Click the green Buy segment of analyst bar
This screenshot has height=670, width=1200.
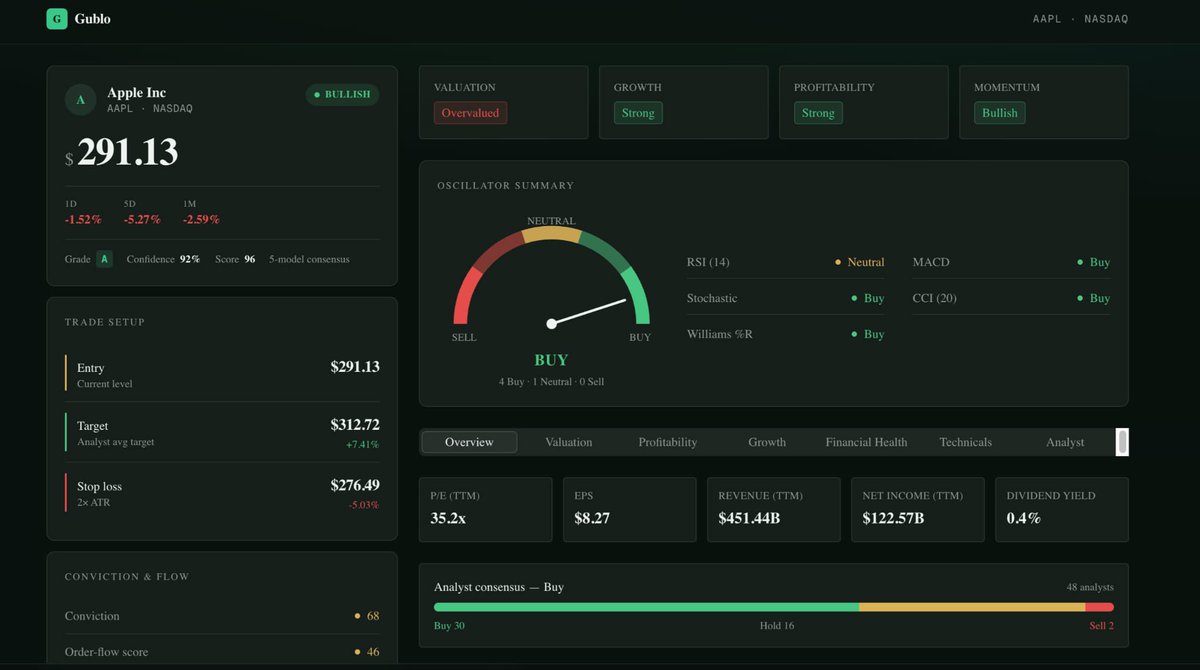(646, 607)
